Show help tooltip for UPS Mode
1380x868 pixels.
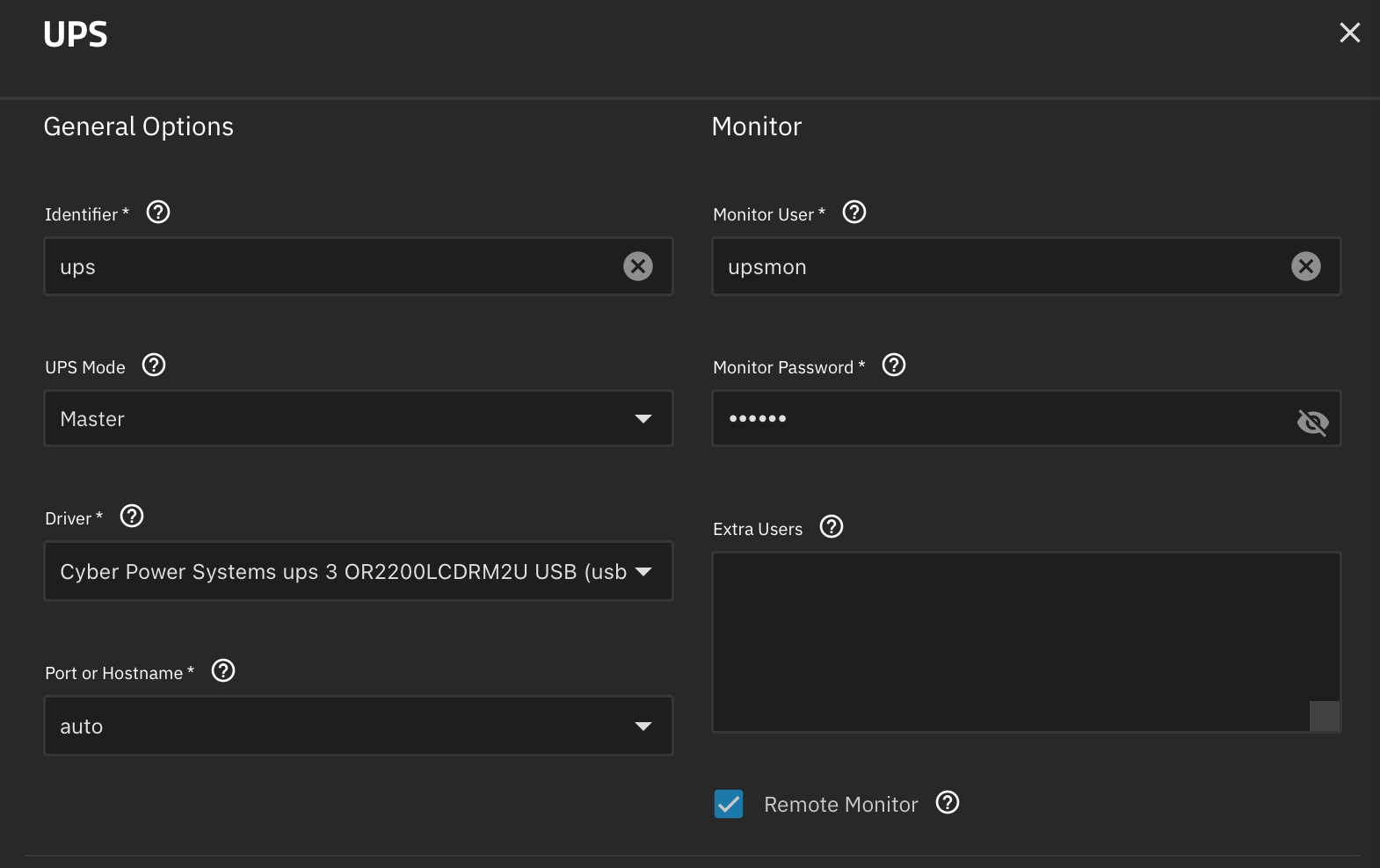click(154, 365)
